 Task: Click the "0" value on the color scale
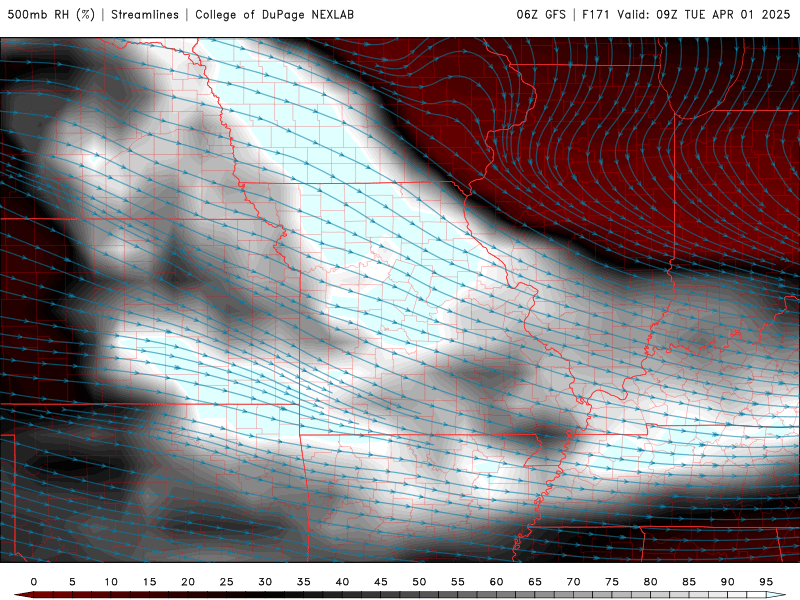pos(34,582)
